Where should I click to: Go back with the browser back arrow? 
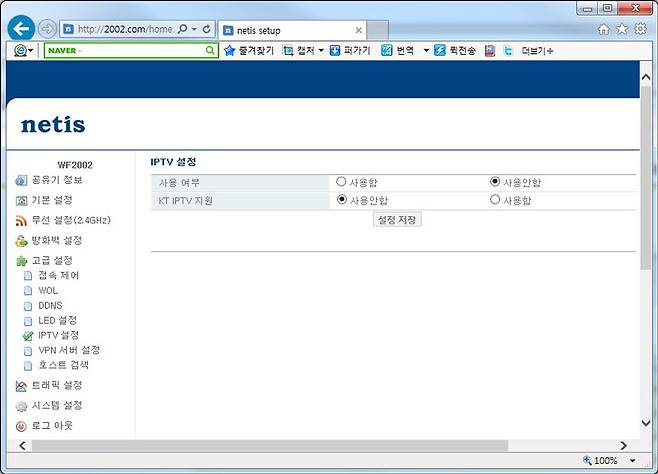tap(21, 29)
